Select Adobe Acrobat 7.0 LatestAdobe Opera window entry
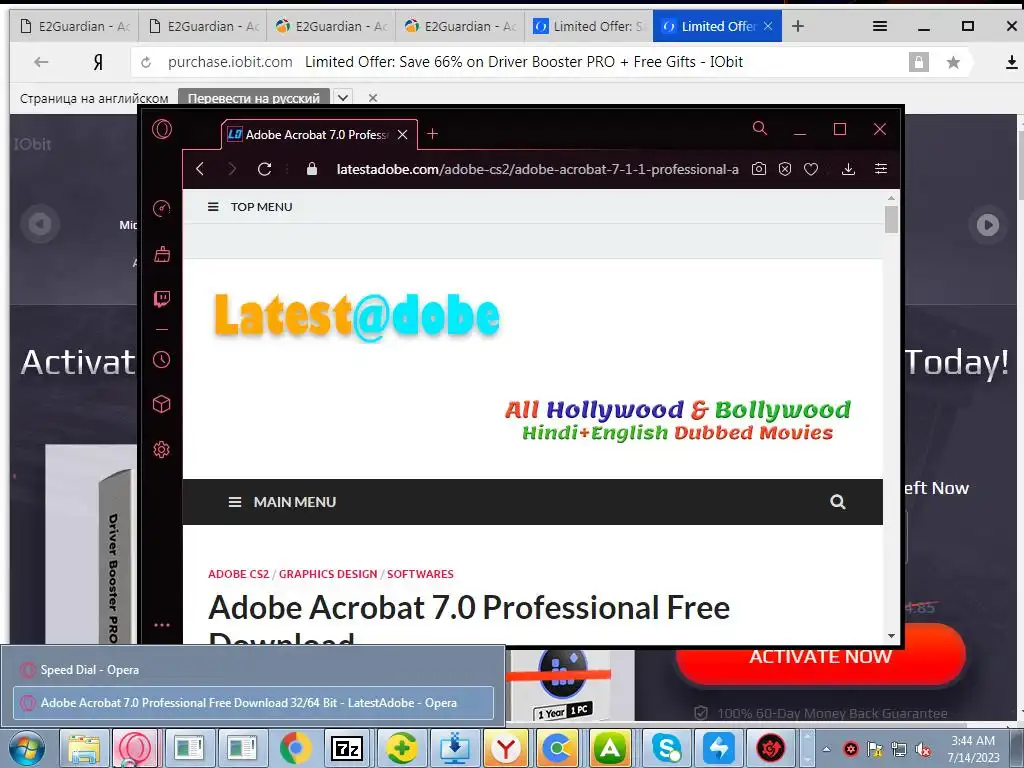Screen dimensions: 1024x768 point(253,703)
